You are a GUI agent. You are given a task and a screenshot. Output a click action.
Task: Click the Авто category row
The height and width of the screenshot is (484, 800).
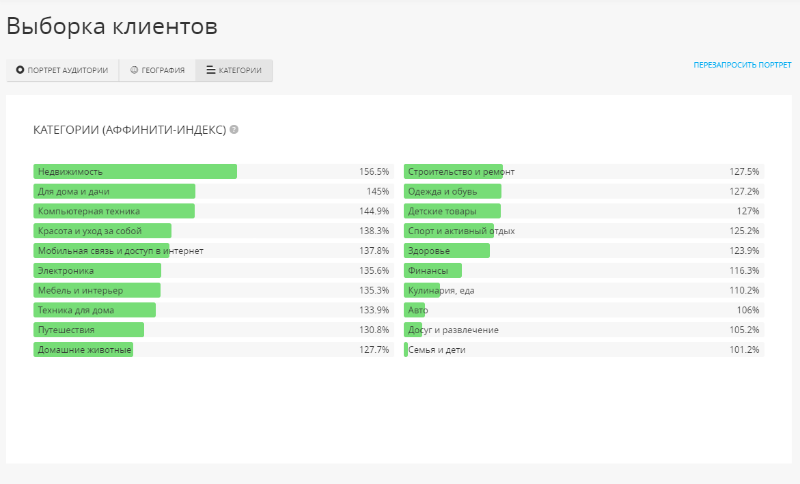click(415, 310)
